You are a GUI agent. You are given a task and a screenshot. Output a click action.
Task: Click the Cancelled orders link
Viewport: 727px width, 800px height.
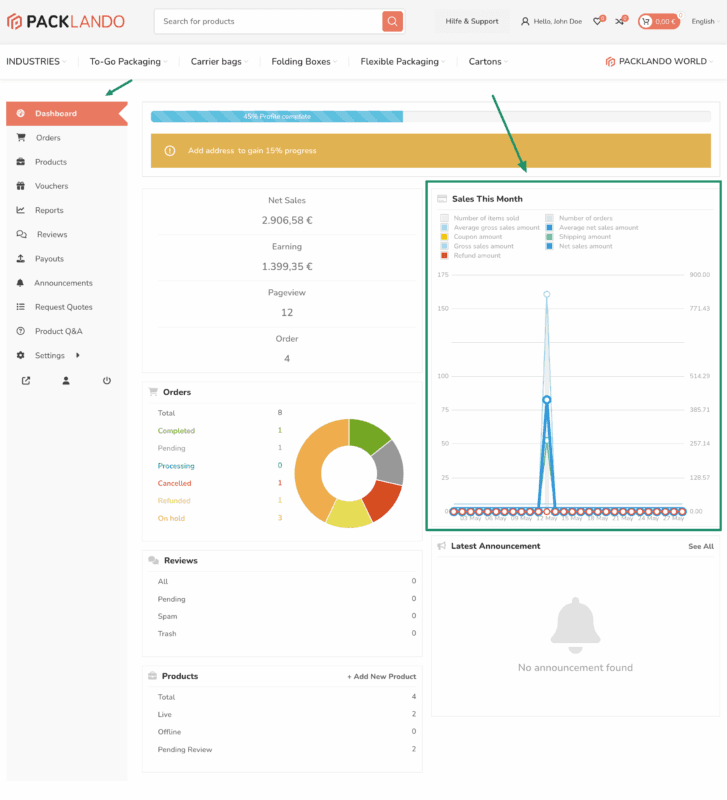[174, 483]
